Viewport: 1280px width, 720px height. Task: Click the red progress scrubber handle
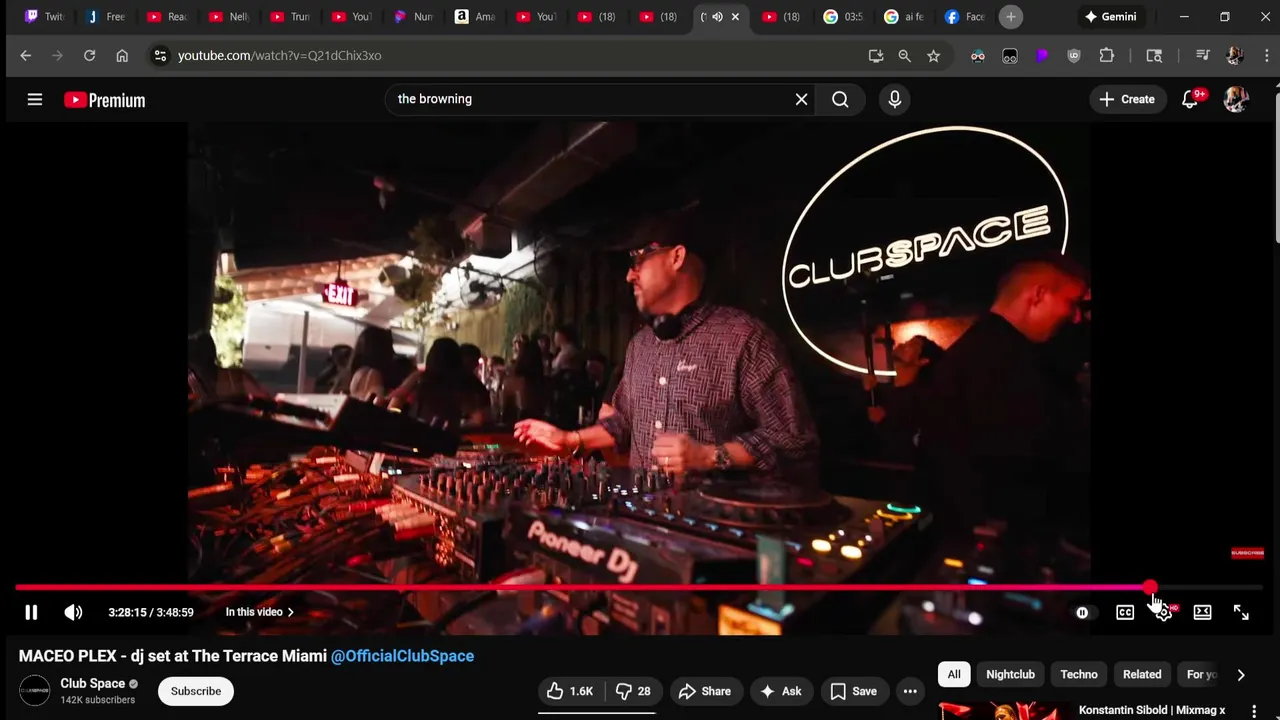click(x=1150, y=588)
